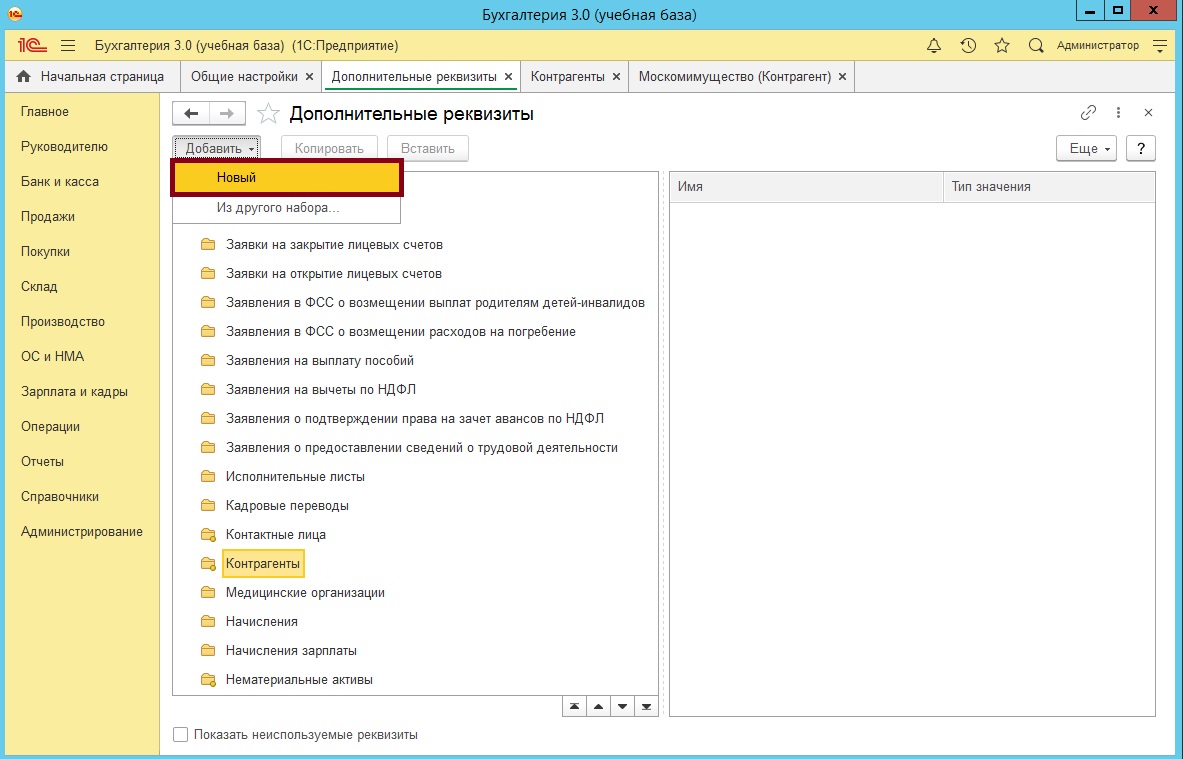Viewport: 1183px width, 759px height.
Task: Add current page to favorites star
Action: [x=267, y=114]
